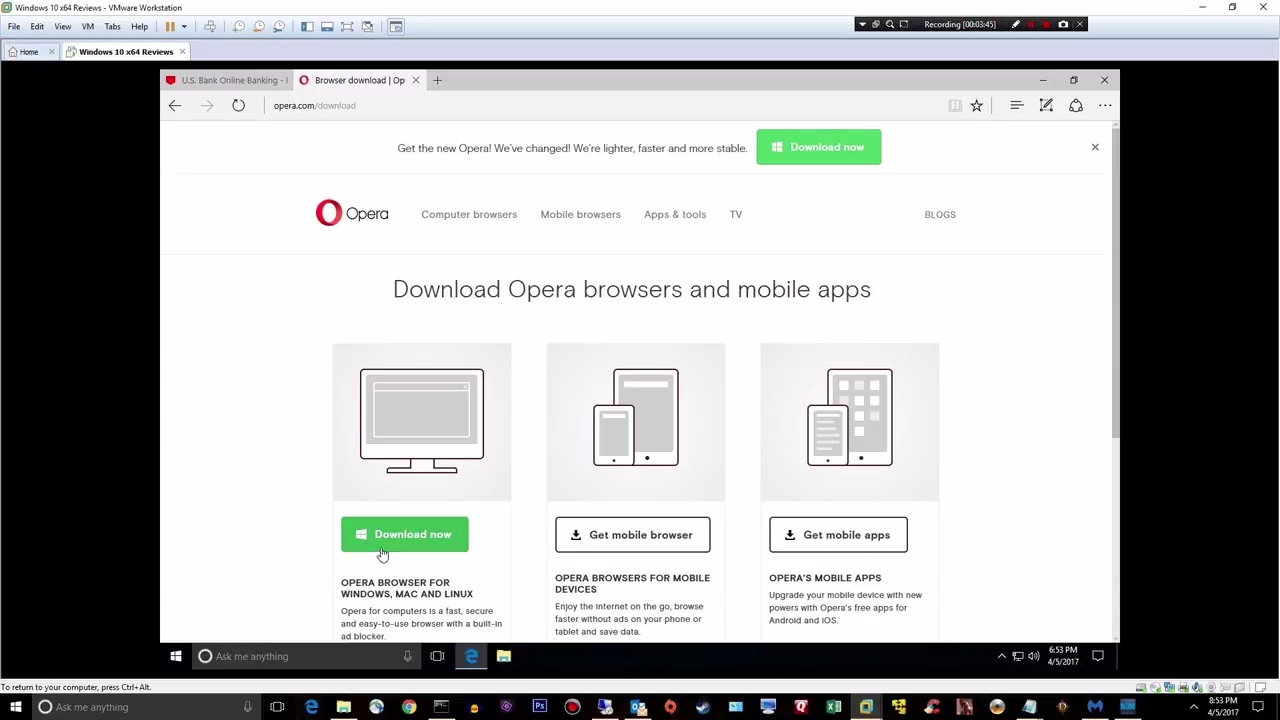This screenshot has width=1280, height=720.
Task: Click guest Cortana Ask me anything box
Action: (306, 656)
